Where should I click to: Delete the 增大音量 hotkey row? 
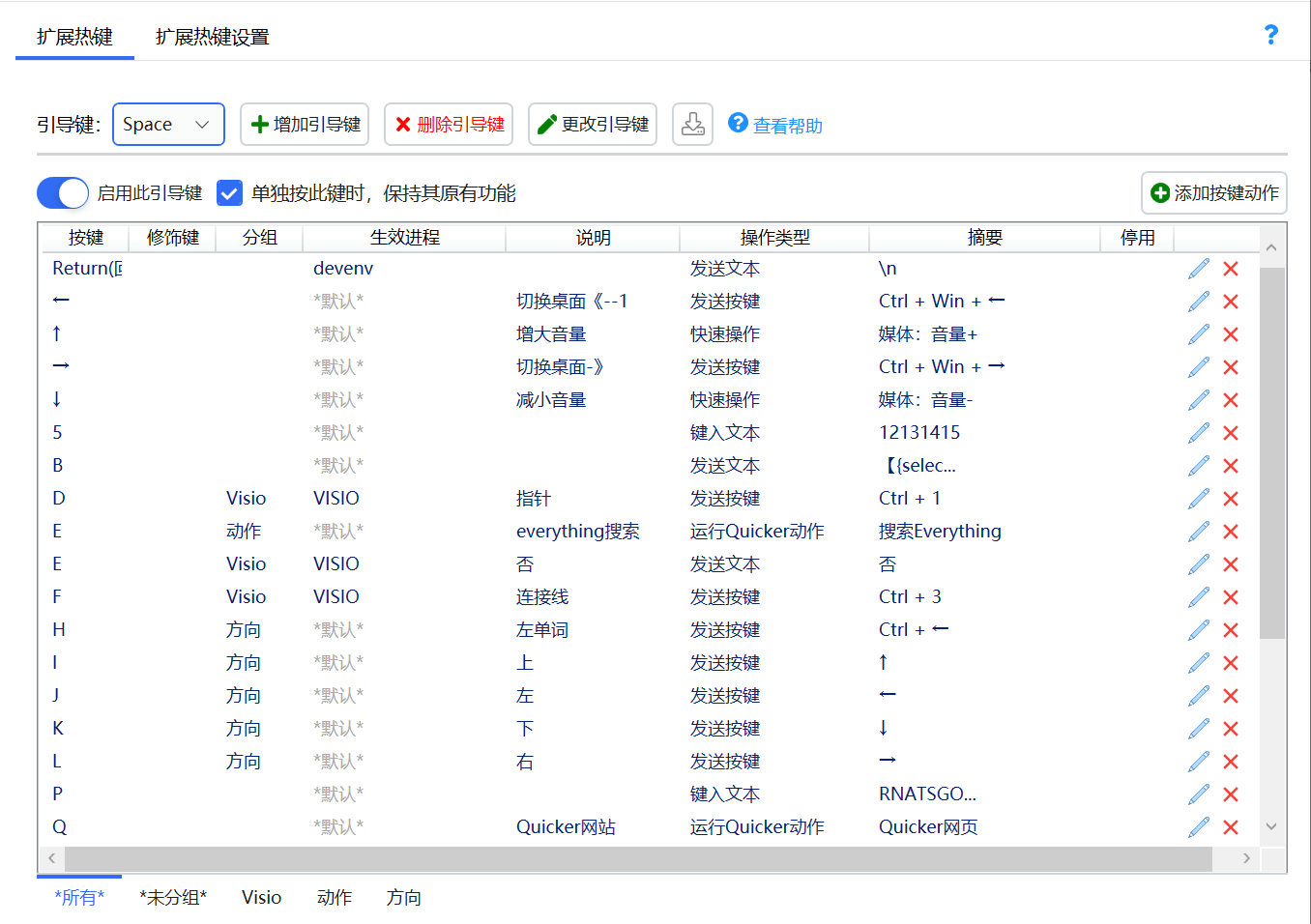tap(1231, 334)
